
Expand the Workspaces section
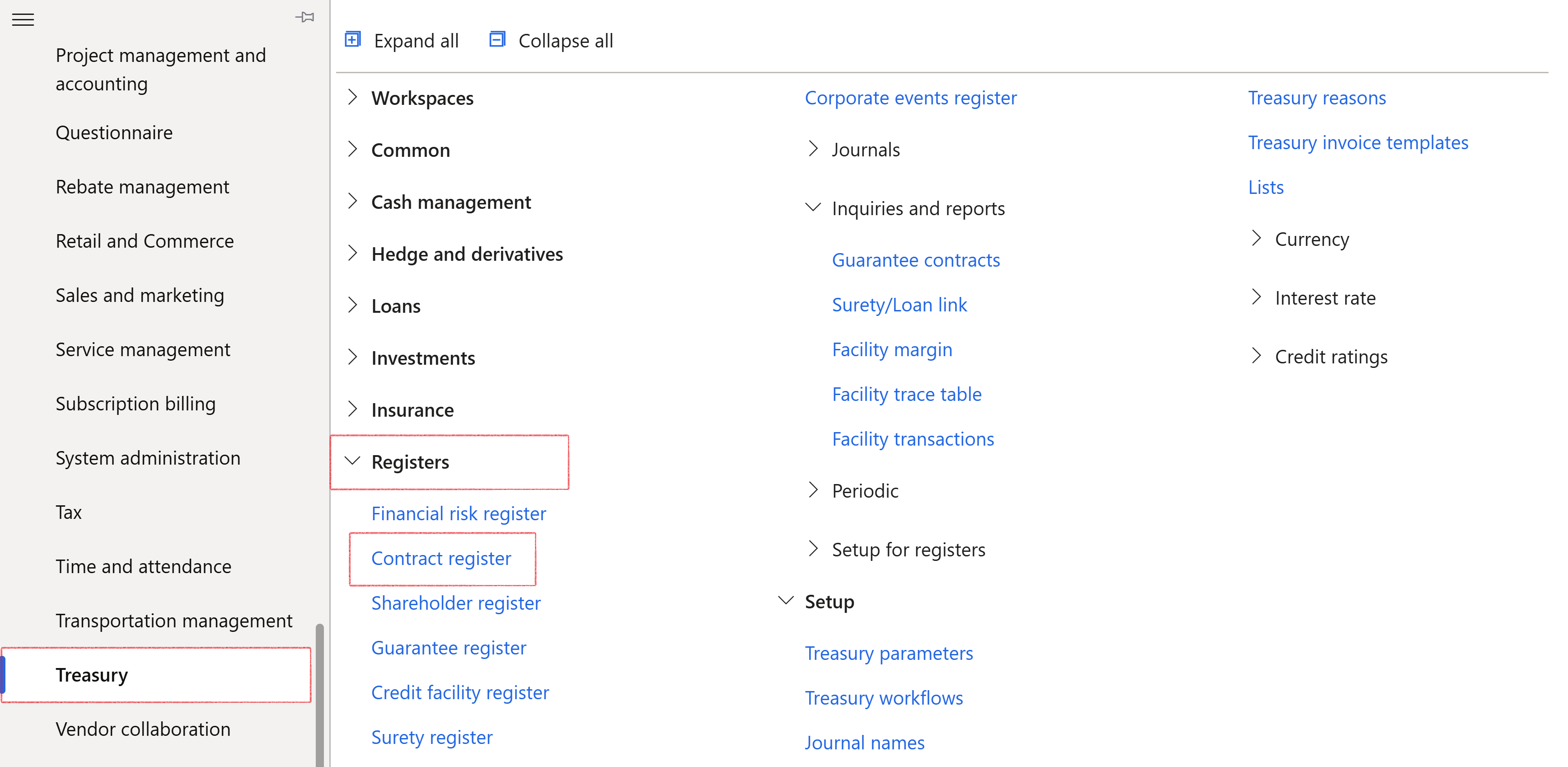click(353, 98)
